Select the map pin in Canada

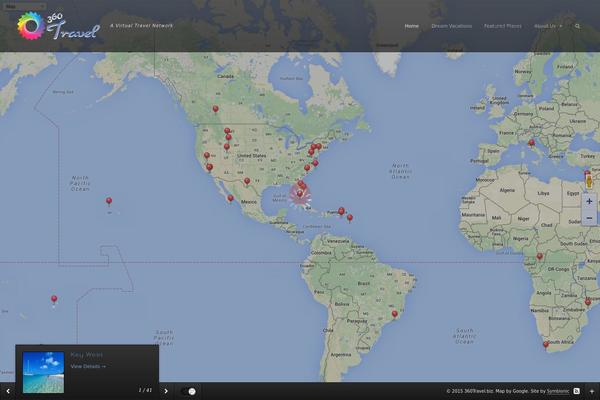click(215, 109)
